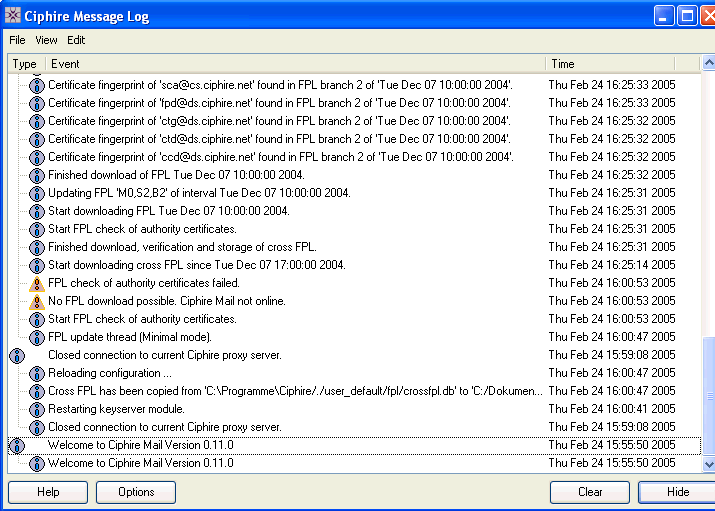
Task: Clear the message log
Action: click(590, 492)
